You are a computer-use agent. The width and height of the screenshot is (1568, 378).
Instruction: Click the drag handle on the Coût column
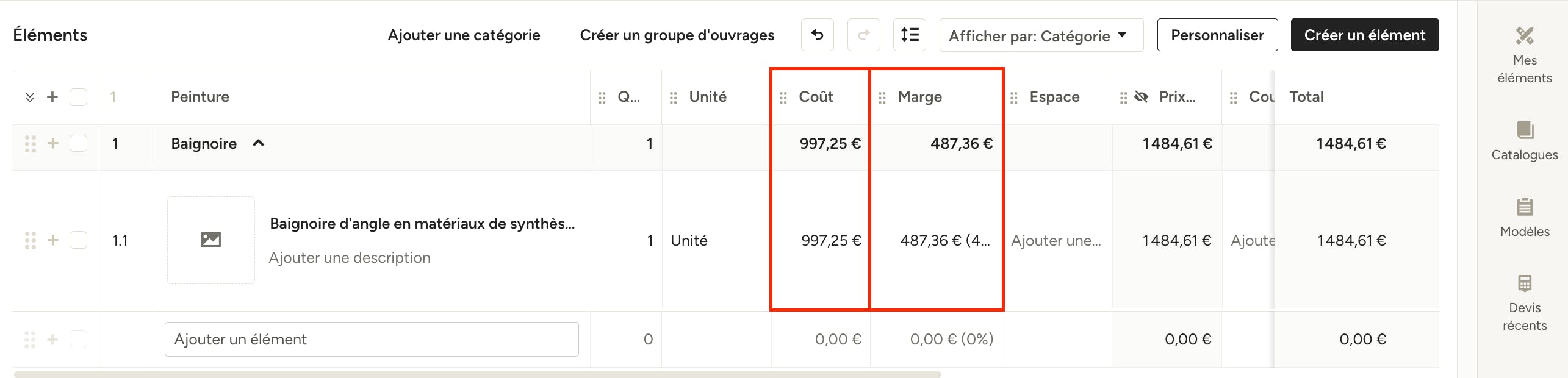click(783, 98)
